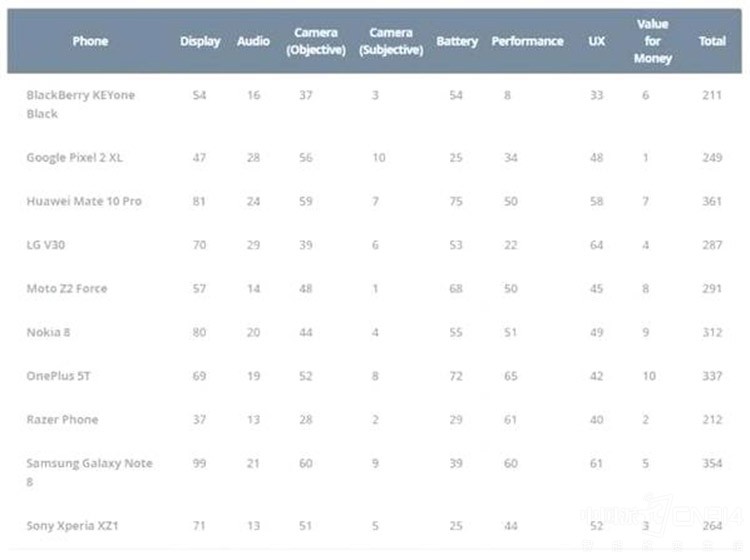Click the Display column header
Image resolution: width=750 pixels, height=560 pixels.
(200, 42)
